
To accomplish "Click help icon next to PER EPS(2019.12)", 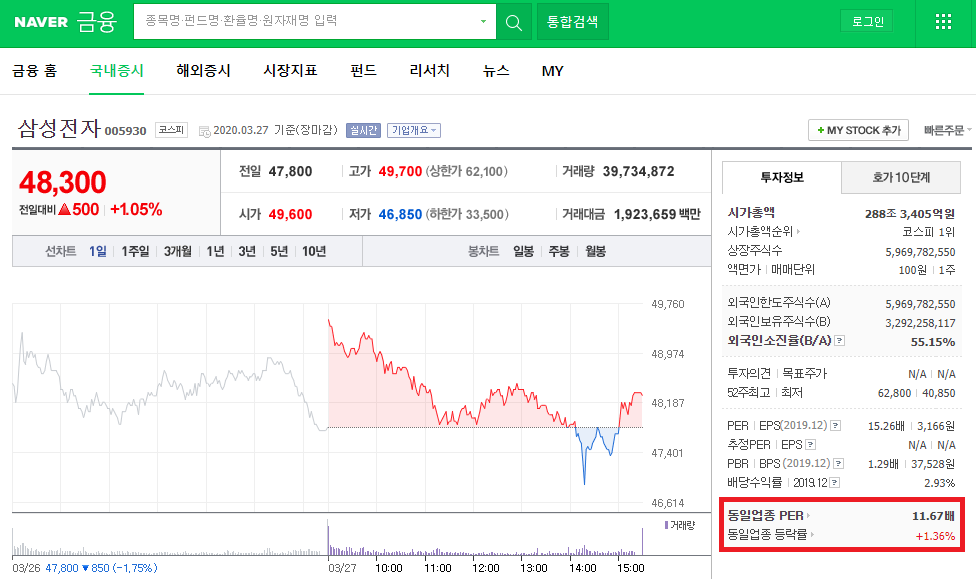I will pyautogui.click(x=836, y=426).
